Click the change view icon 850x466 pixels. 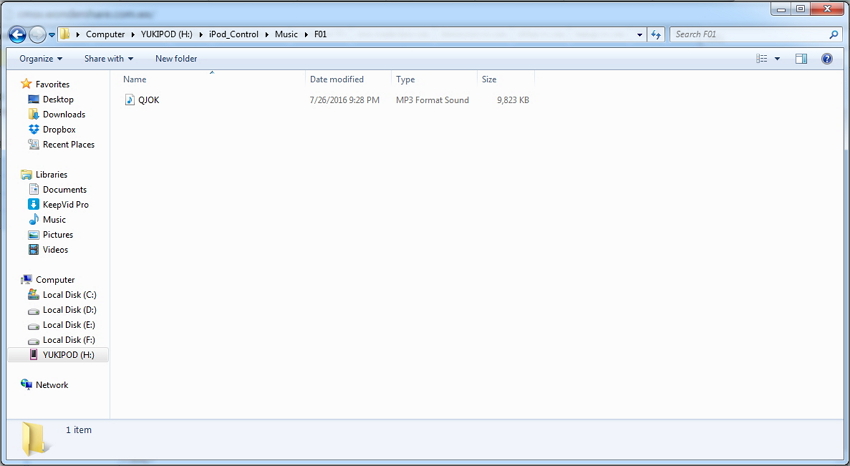pyautogui.click(x=762, y=59)
